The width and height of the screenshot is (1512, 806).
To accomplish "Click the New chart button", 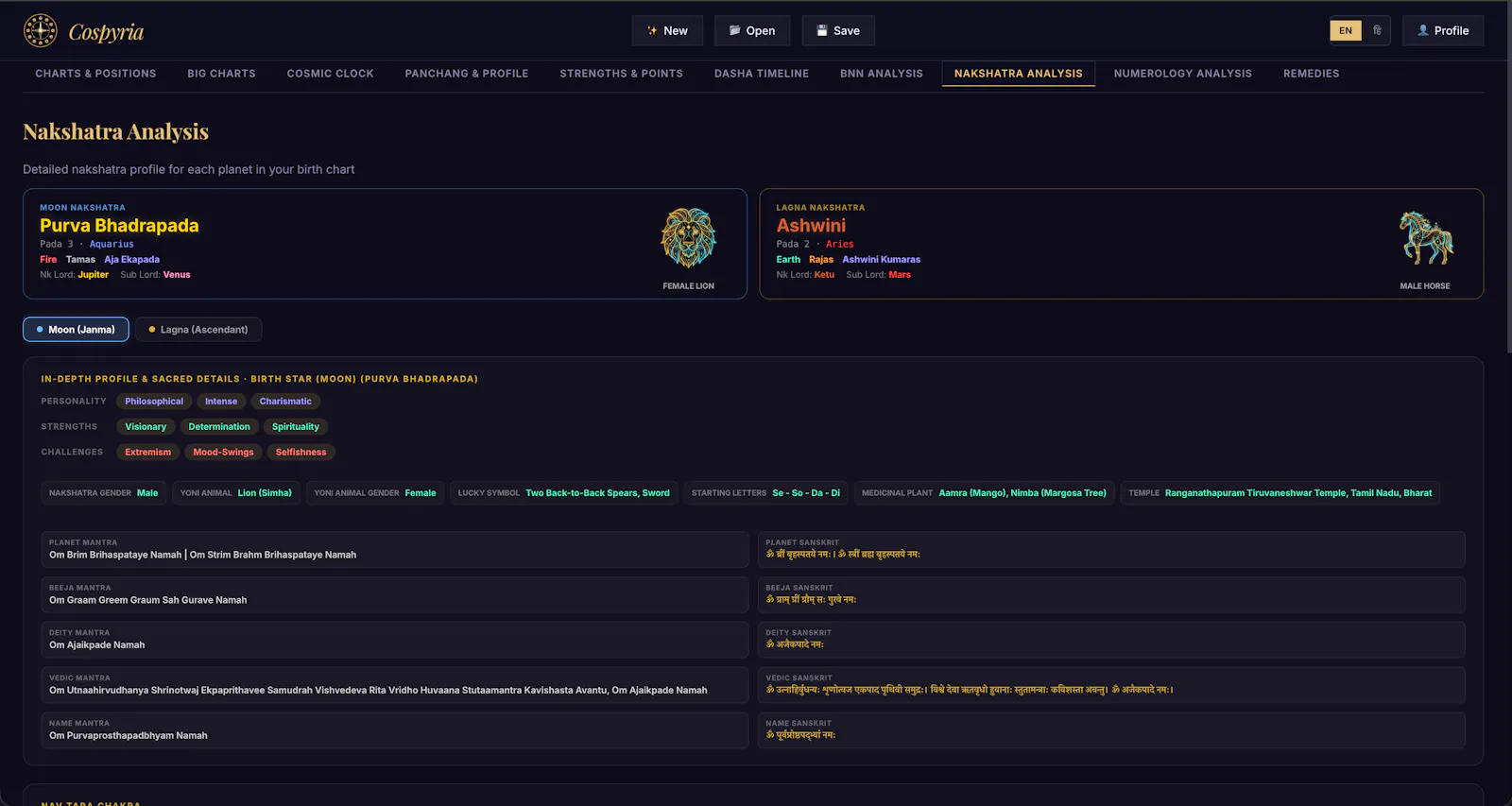I will [667, 30].
